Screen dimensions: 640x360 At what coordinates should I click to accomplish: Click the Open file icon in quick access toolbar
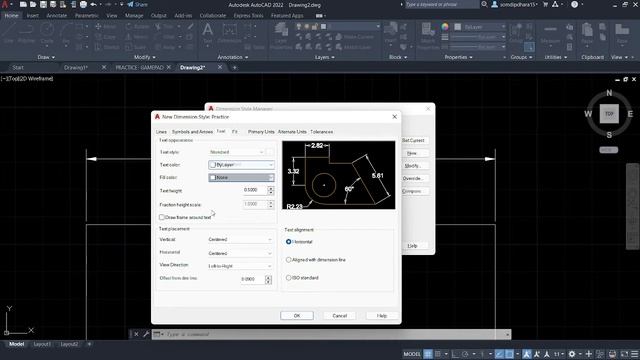(x=33, y=4)
